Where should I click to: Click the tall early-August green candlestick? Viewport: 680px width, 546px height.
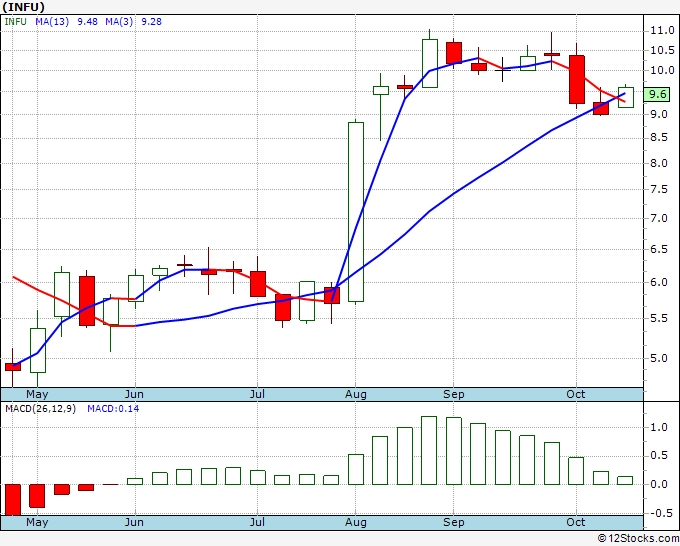356,212
